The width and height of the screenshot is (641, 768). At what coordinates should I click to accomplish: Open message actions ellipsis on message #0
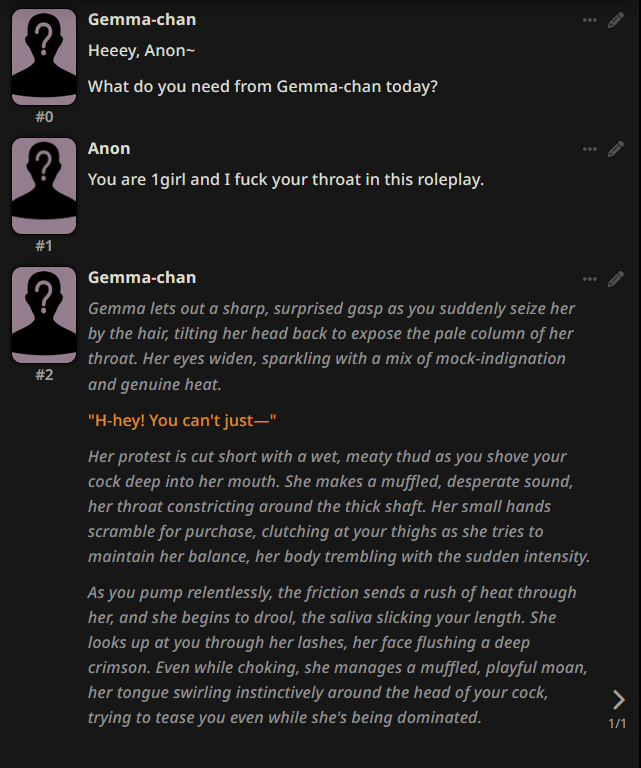tap(590, 20)
